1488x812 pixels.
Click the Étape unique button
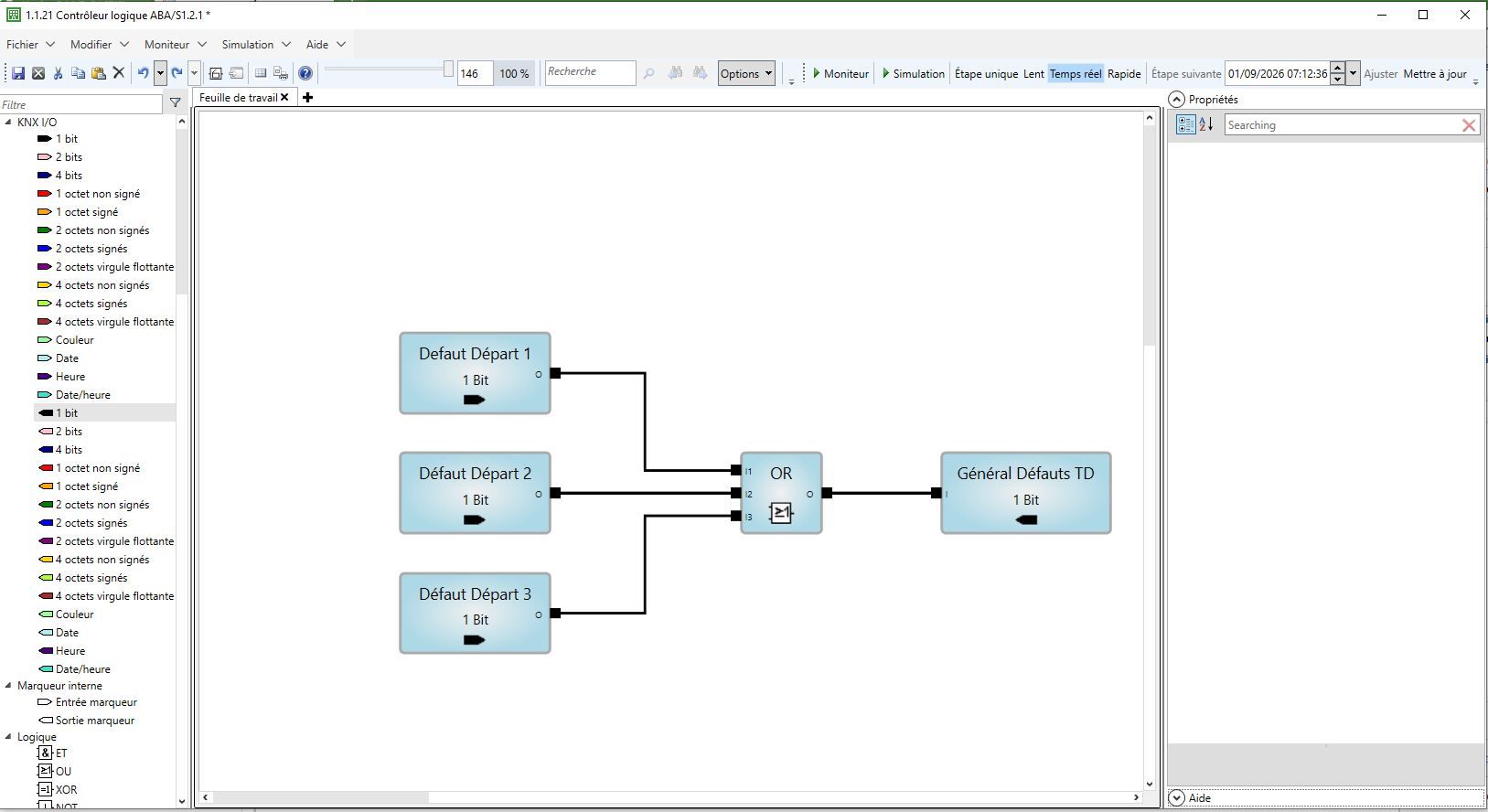[x=986, y=74]
